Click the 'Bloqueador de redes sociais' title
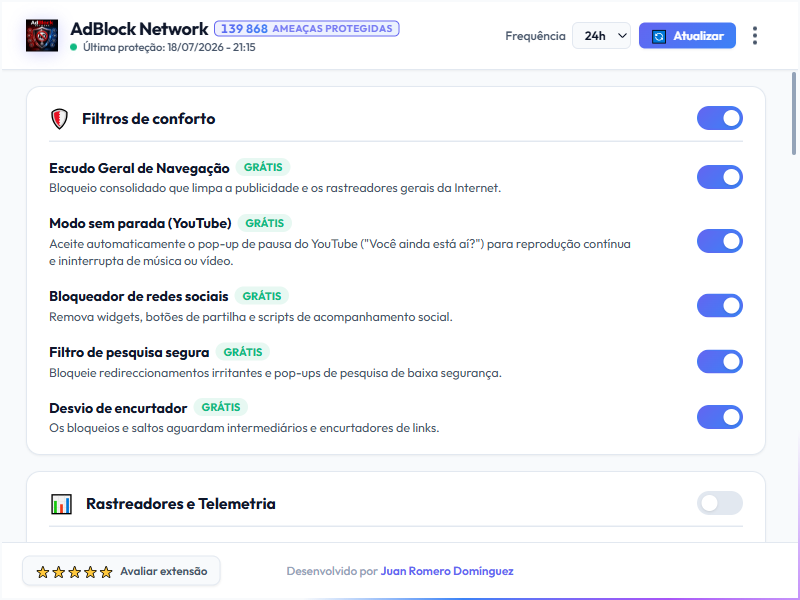 (139, 296)
